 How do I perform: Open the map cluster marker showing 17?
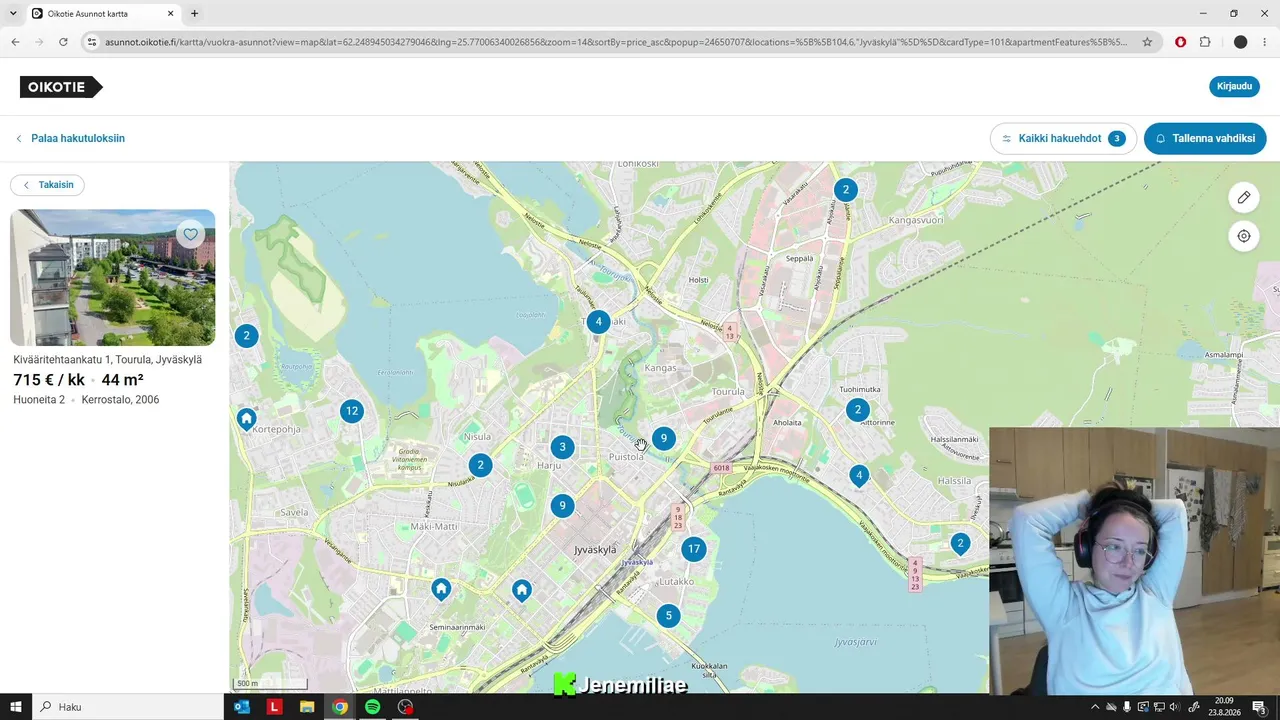693,549
